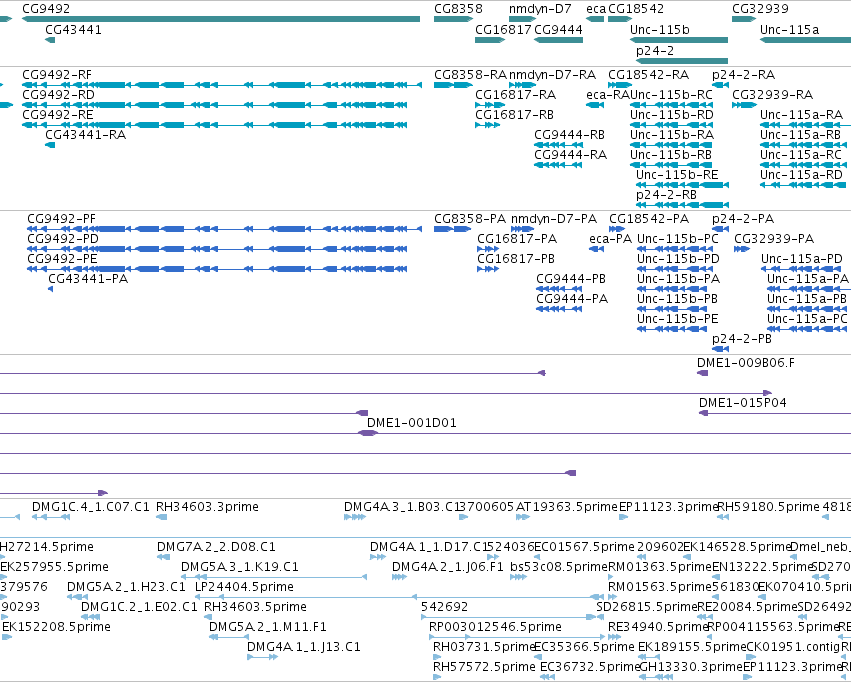Select EST DMG4A.1_1.J13.C1
851x682 pixels.
click(x=303, y=647)
